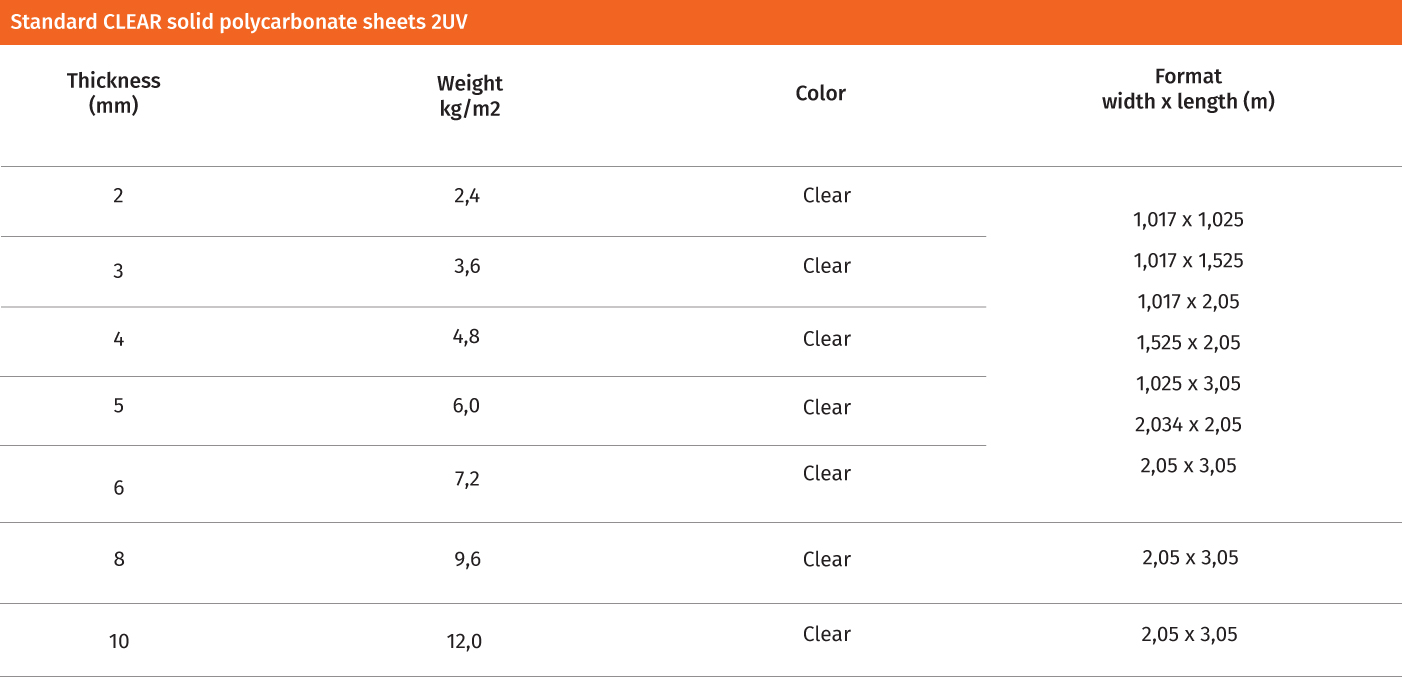Click the Weight kg/m2 column header
The width and height of the screenshot is (1402, 677).
[x=470, y=96]
